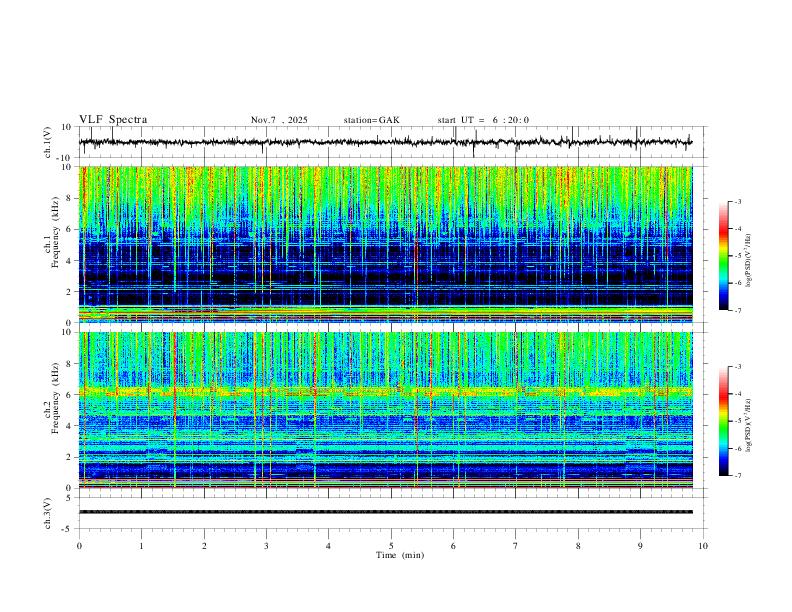Click the "-7" tick on ch.1 colorbar
Screen dimensions: 792x612
[x=738, y=310]
